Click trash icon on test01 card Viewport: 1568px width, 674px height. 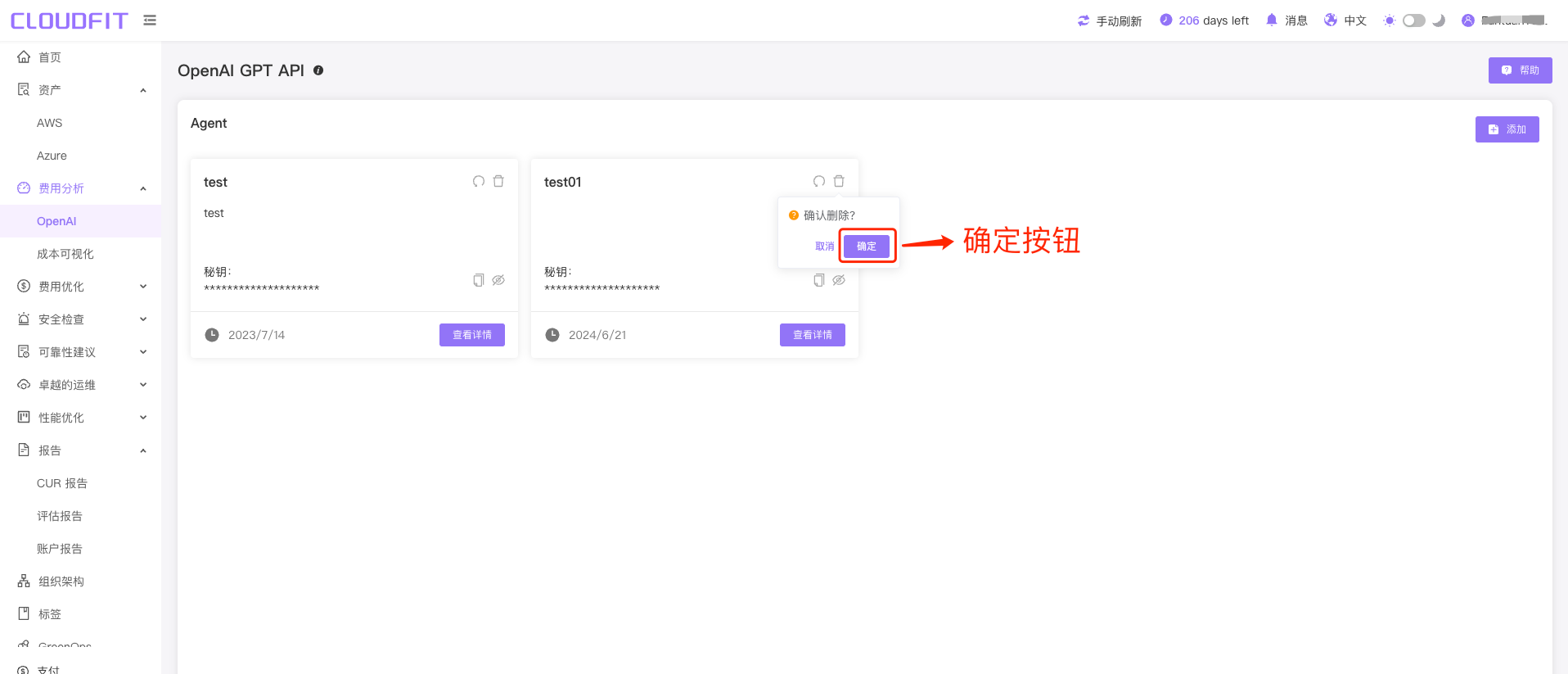(839, 181)
